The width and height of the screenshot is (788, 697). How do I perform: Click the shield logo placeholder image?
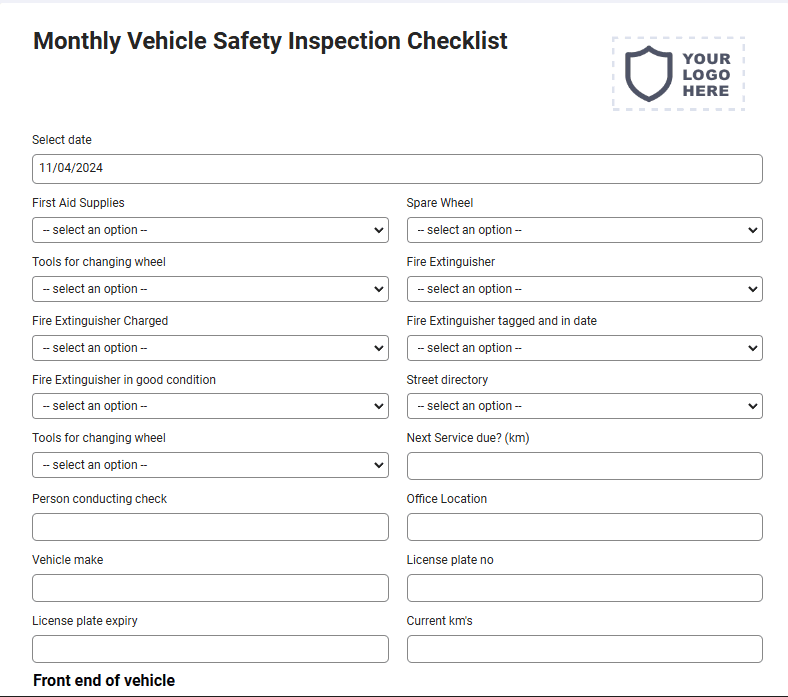(678, 74)
